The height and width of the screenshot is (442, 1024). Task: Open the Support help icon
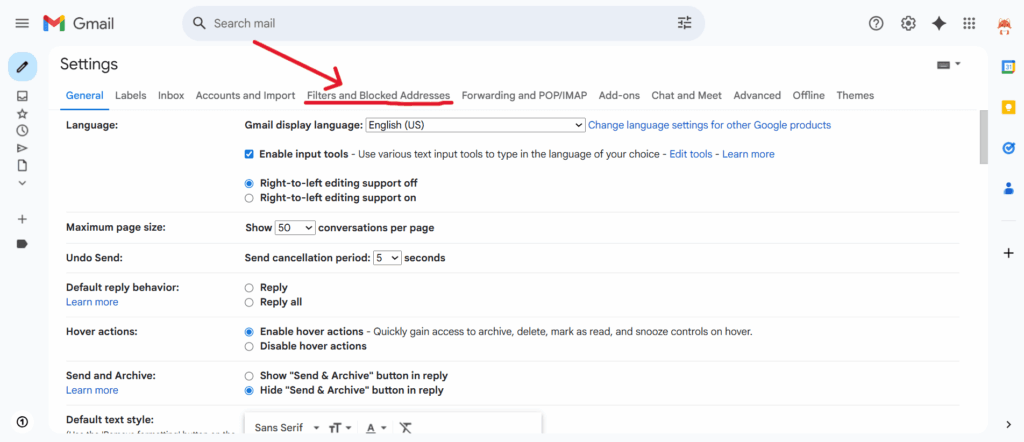876,24
